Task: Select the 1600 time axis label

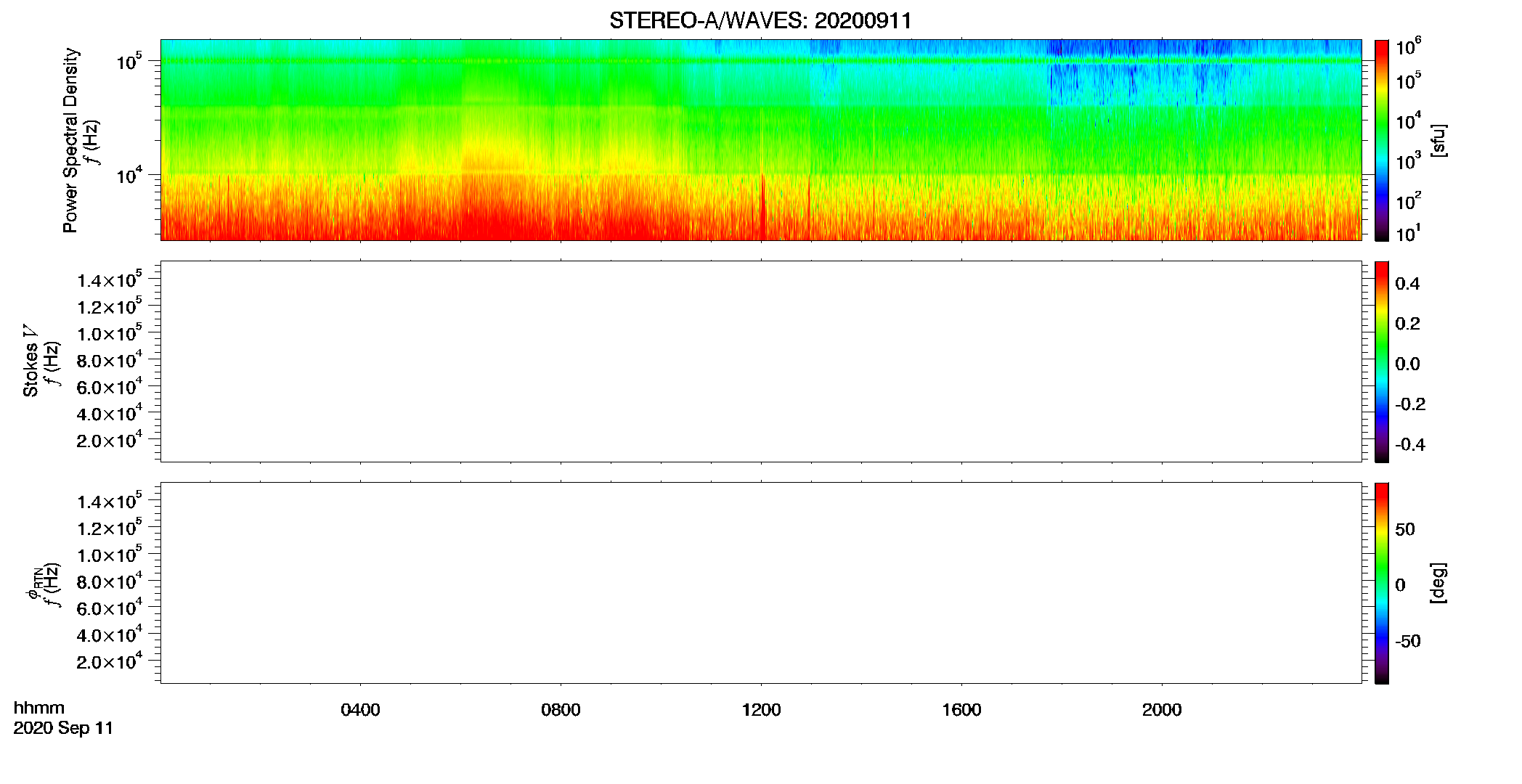Action: [961, 710]
